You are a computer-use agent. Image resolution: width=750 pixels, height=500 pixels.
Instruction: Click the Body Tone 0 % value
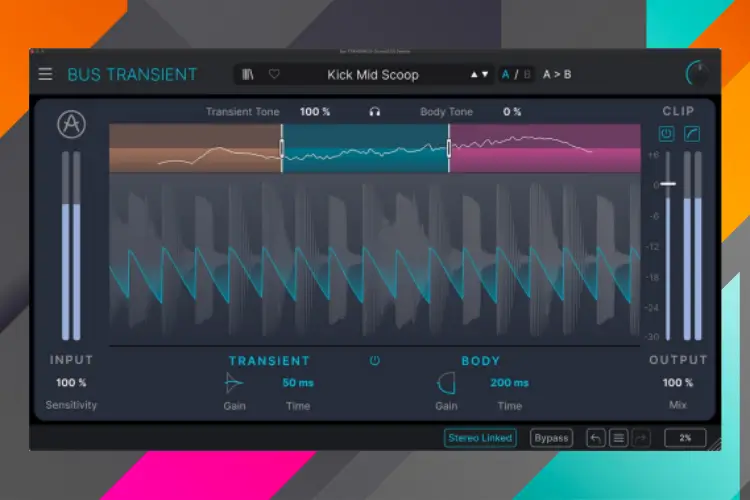[512, 111]
